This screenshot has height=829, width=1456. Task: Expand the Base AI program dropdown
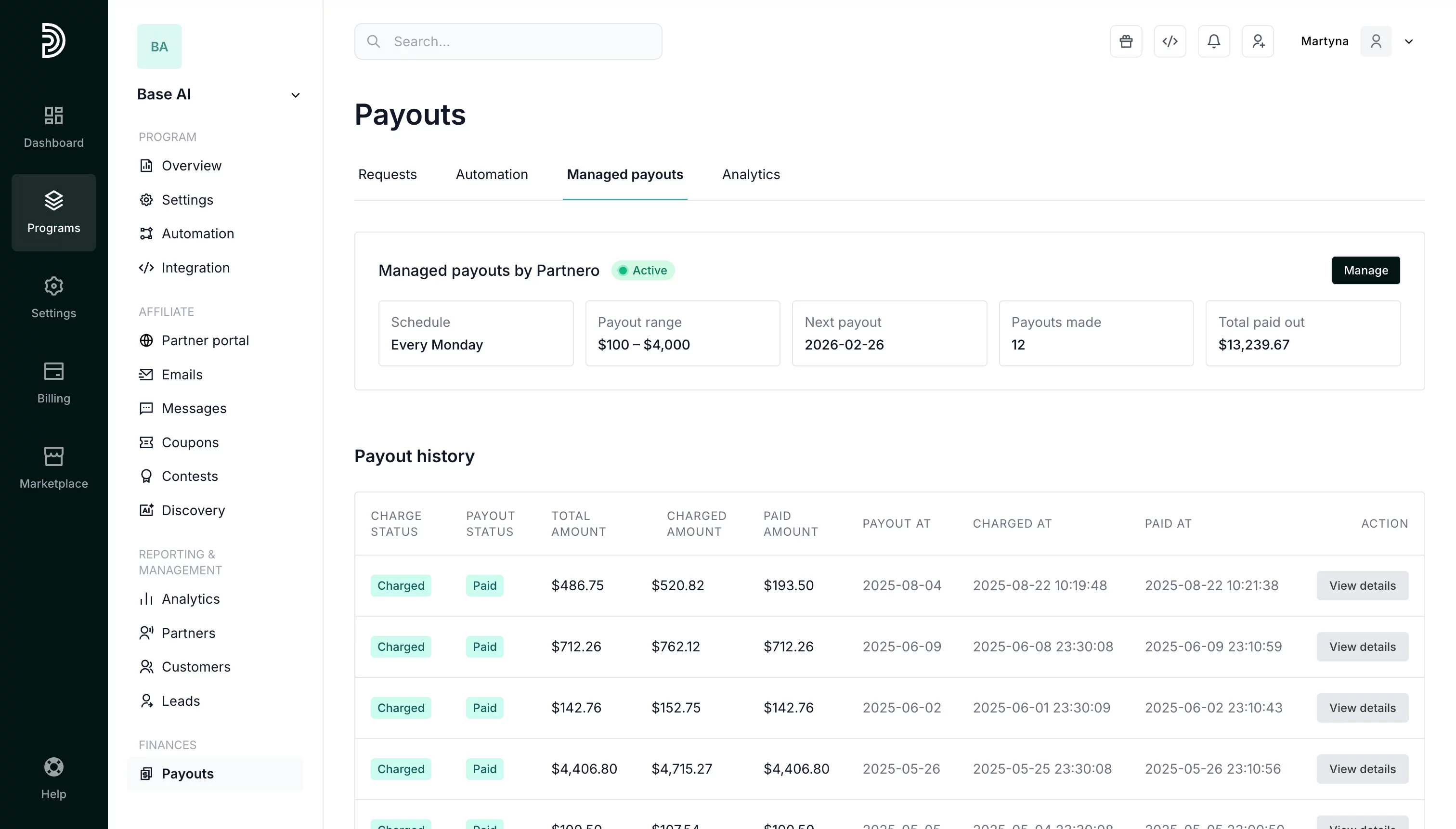tap(295, 95)
